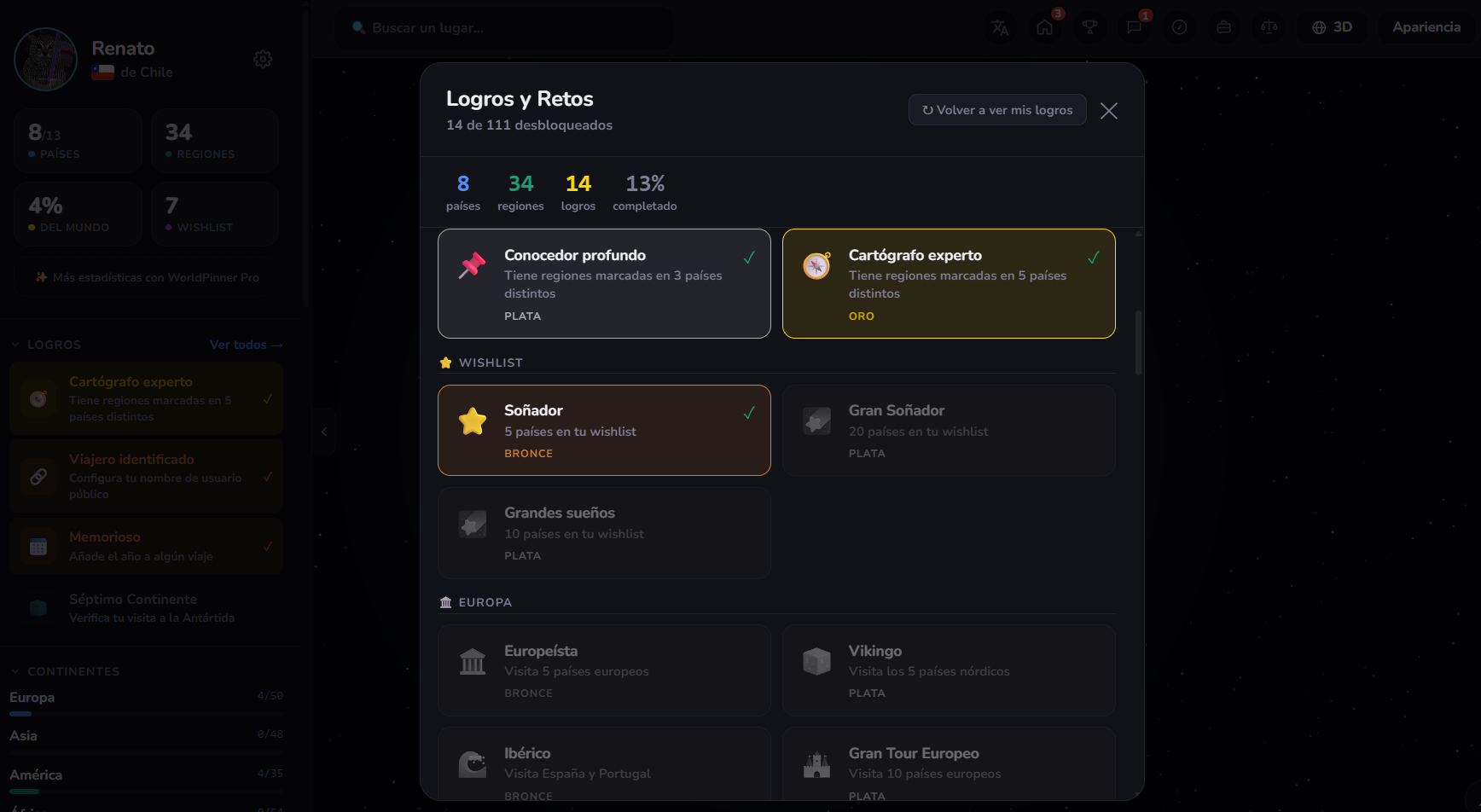Open the compass explore icon in top bar
This screenshot has height=812, width=1481.
pos(1179,27)
